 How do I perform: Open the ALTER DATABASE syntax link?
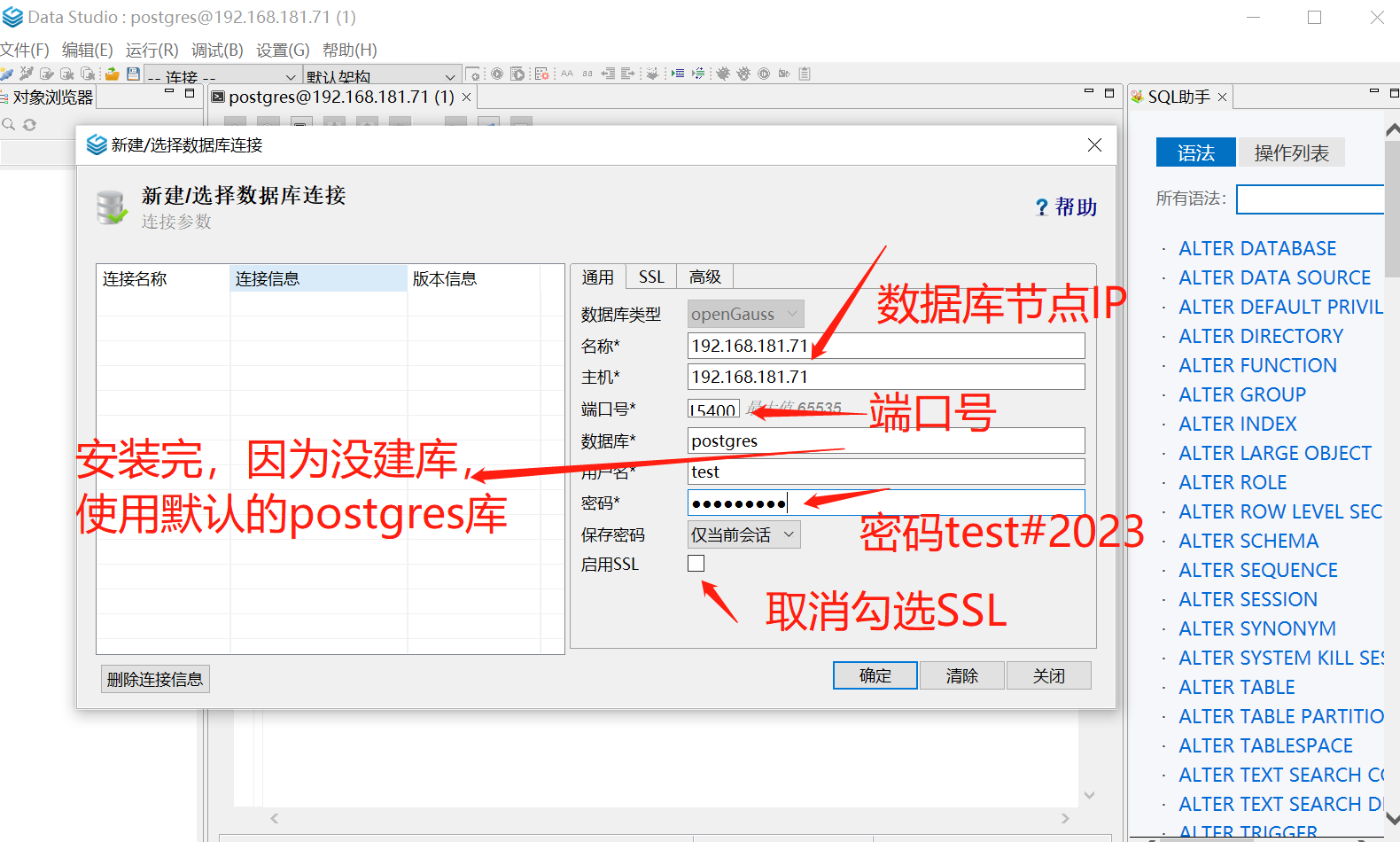1257,248
